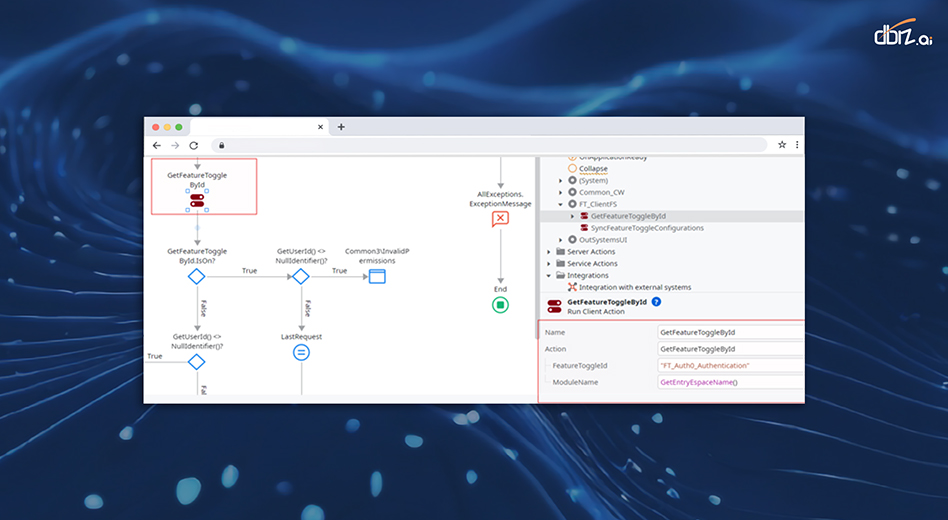Click the Service Actions folder icon

(560, 263)
